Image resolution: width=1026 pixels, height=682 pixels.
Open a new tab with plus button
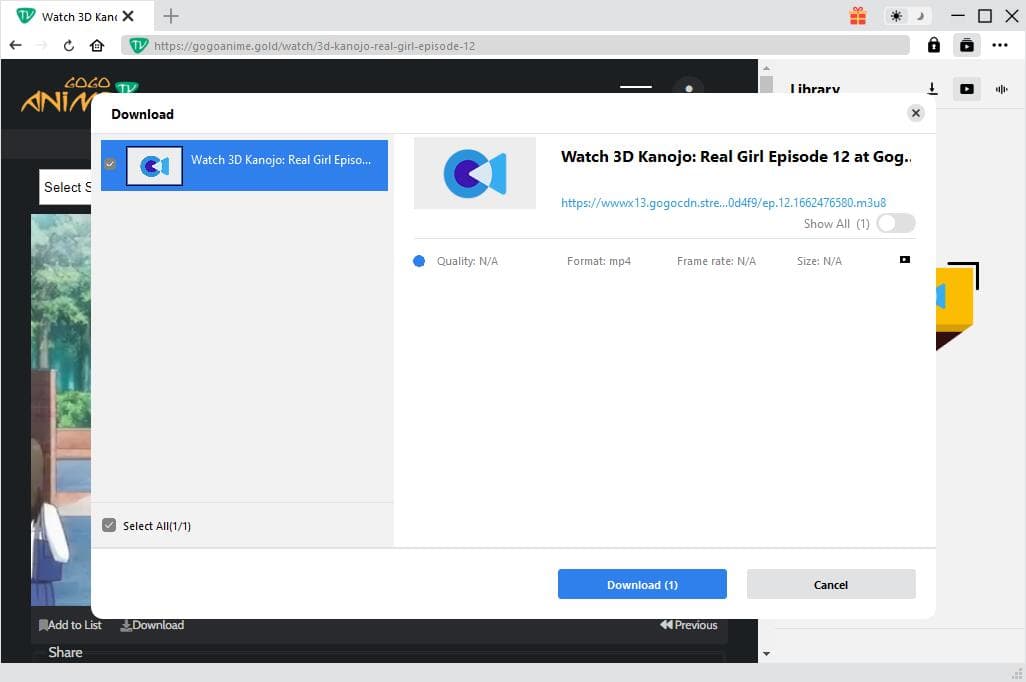(171, 16)
